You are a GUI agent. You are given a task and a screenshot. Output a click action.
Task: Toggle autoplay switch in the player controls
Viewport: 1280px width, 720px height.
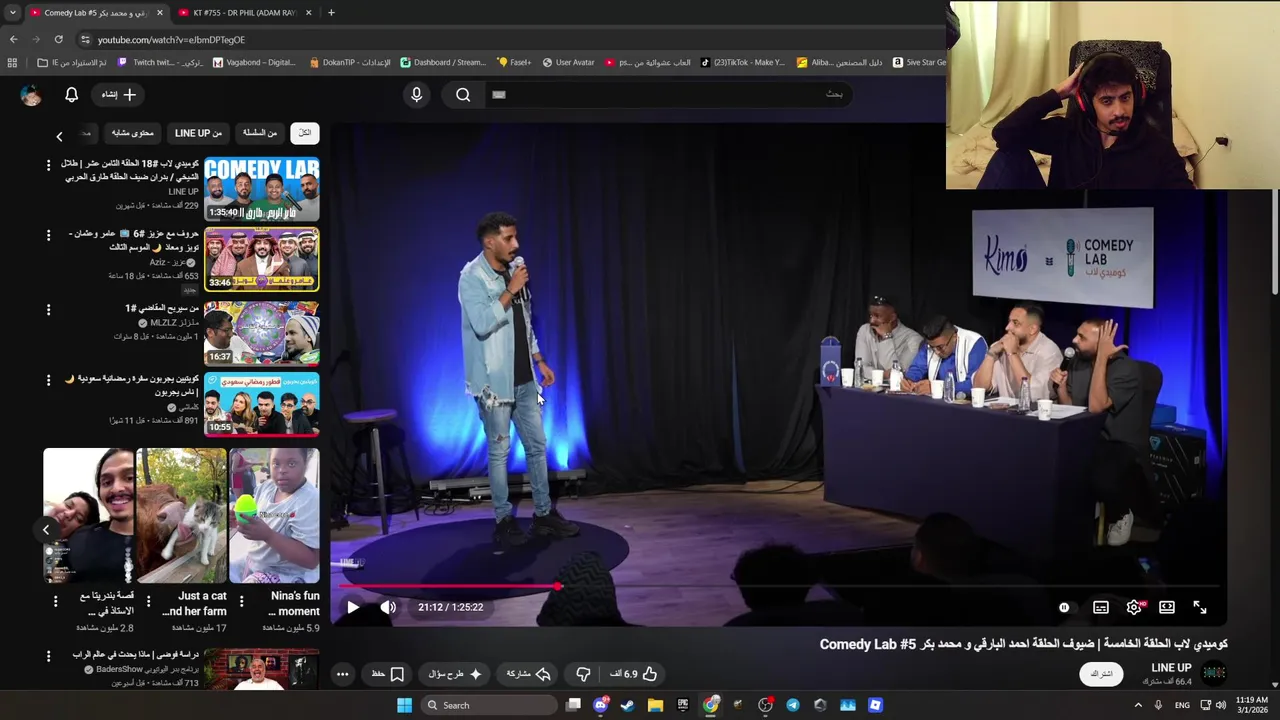pyautogui.click(x=1064, y=607)
